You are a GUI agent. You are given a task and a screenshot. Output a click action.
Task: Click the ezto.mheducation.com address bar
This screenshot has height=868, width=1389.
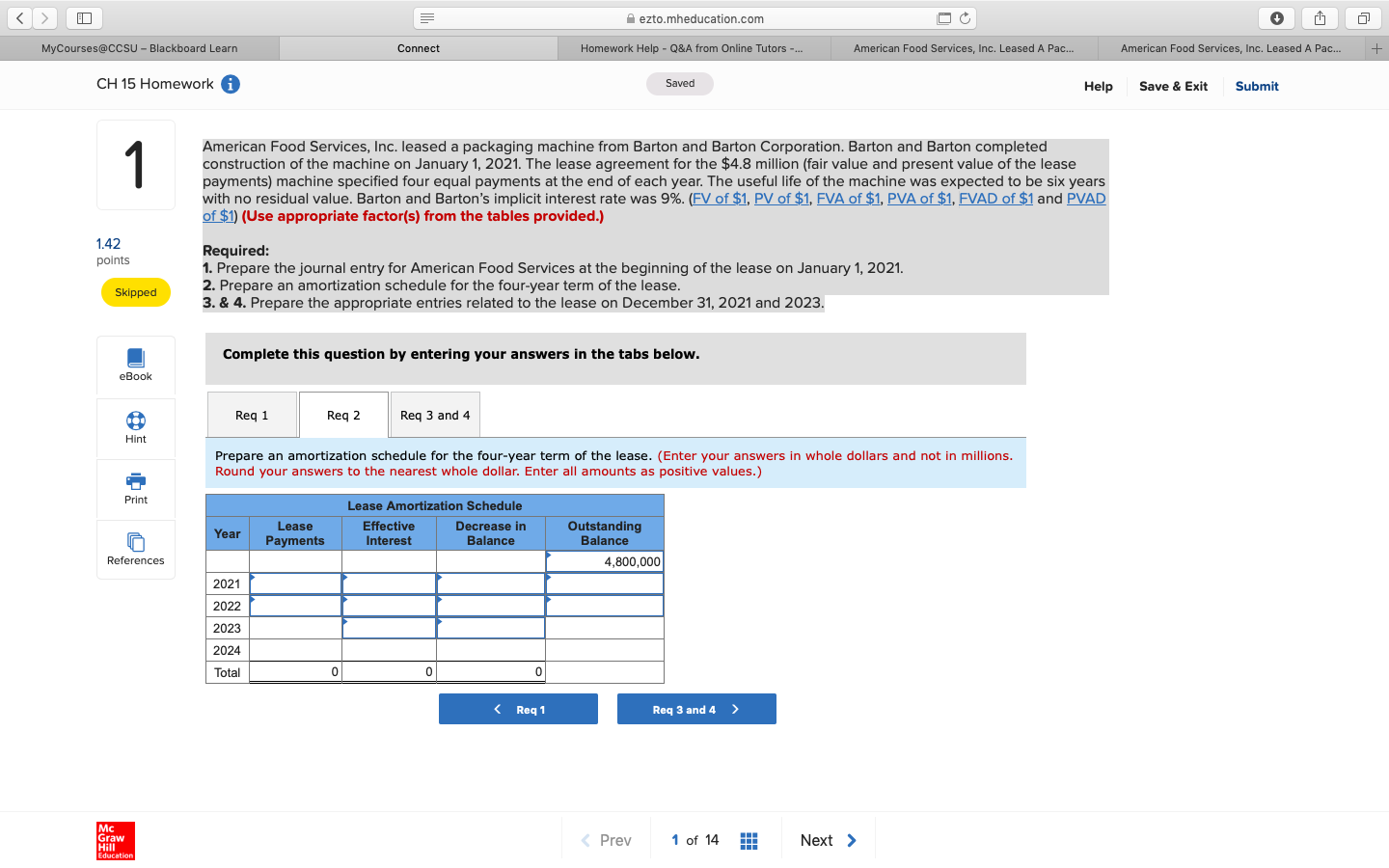click(695, 18)
